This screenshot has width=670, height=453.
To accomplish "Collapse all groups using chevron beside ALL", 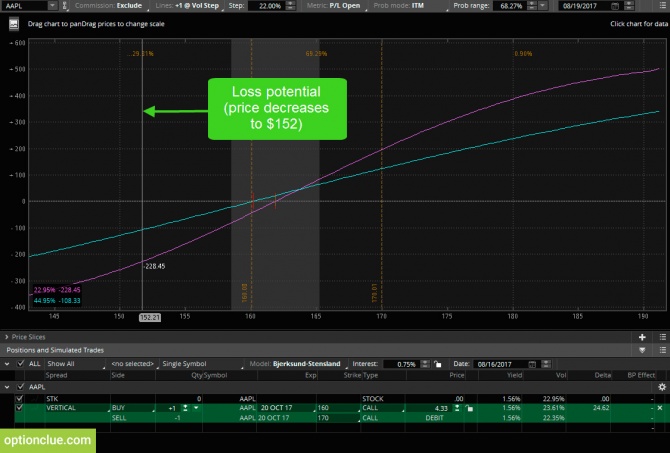I will pyautogui.click(x=7, y=364).
